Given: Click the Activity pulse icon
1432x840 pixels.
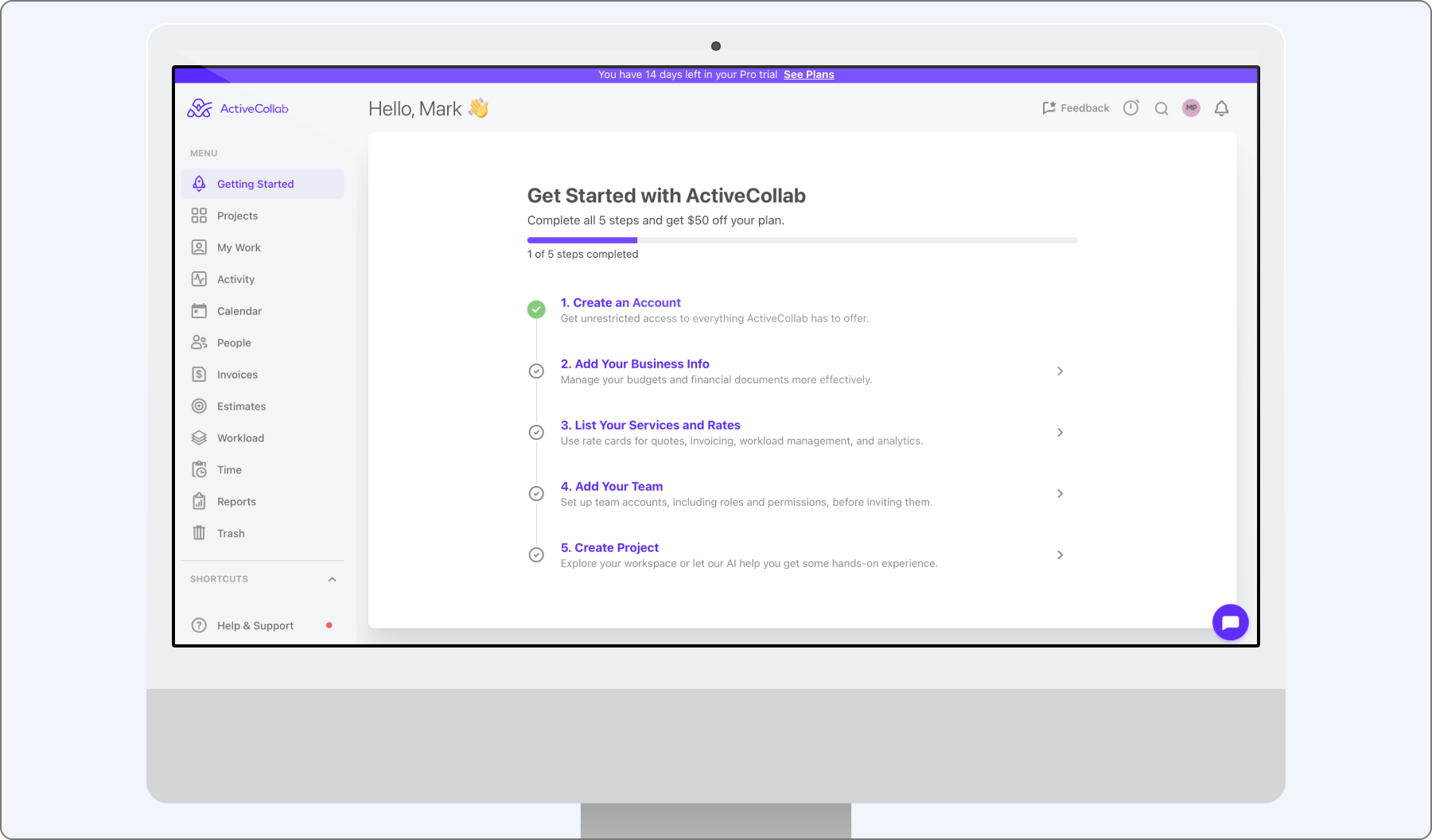Looking at the screenshot, I should [x=199, y=279].
